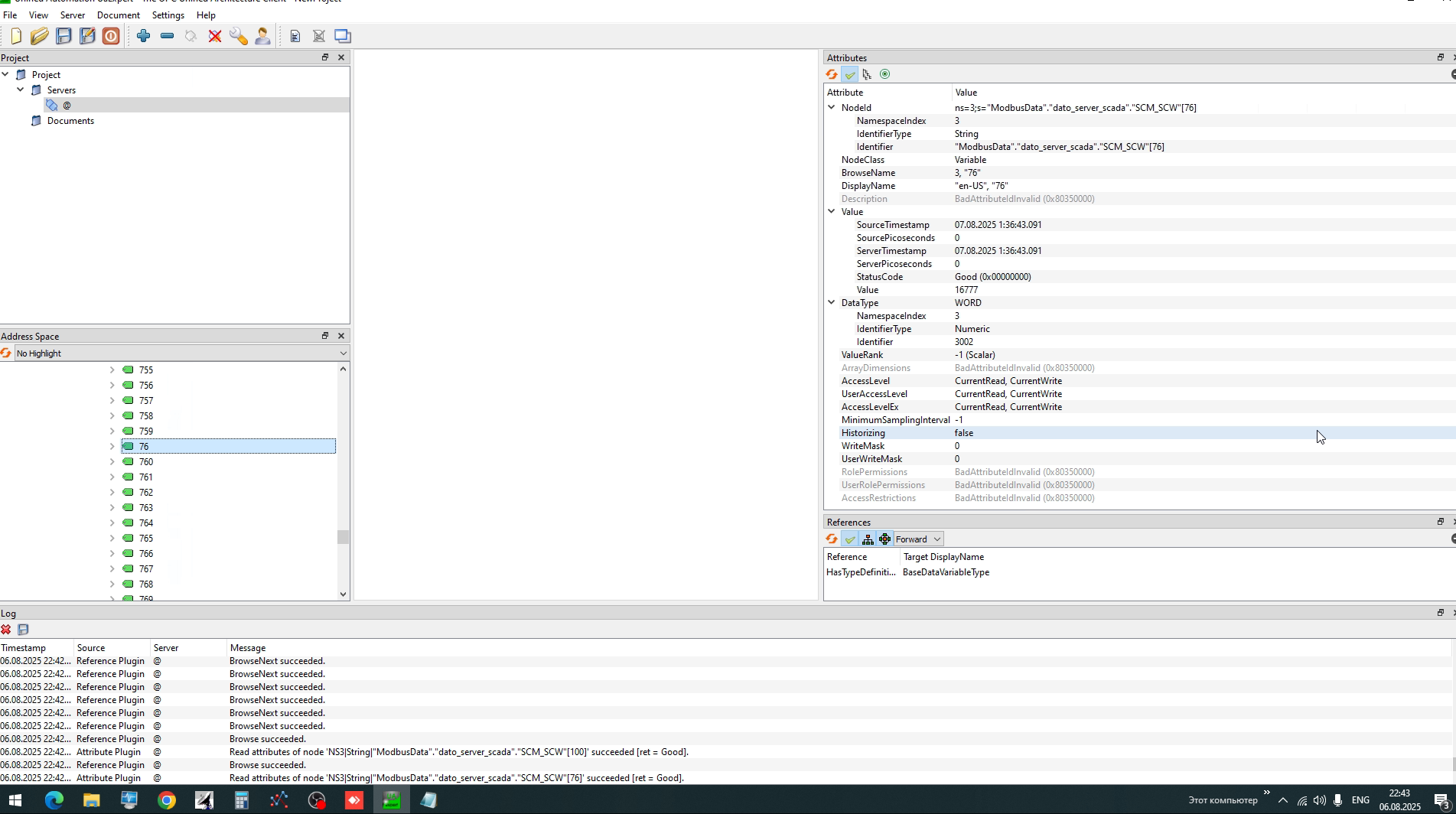Click the BaseDataVariableType reference target
This screenshot has width=1456, height=814.
pyautogui.click(x=946, y=572)
